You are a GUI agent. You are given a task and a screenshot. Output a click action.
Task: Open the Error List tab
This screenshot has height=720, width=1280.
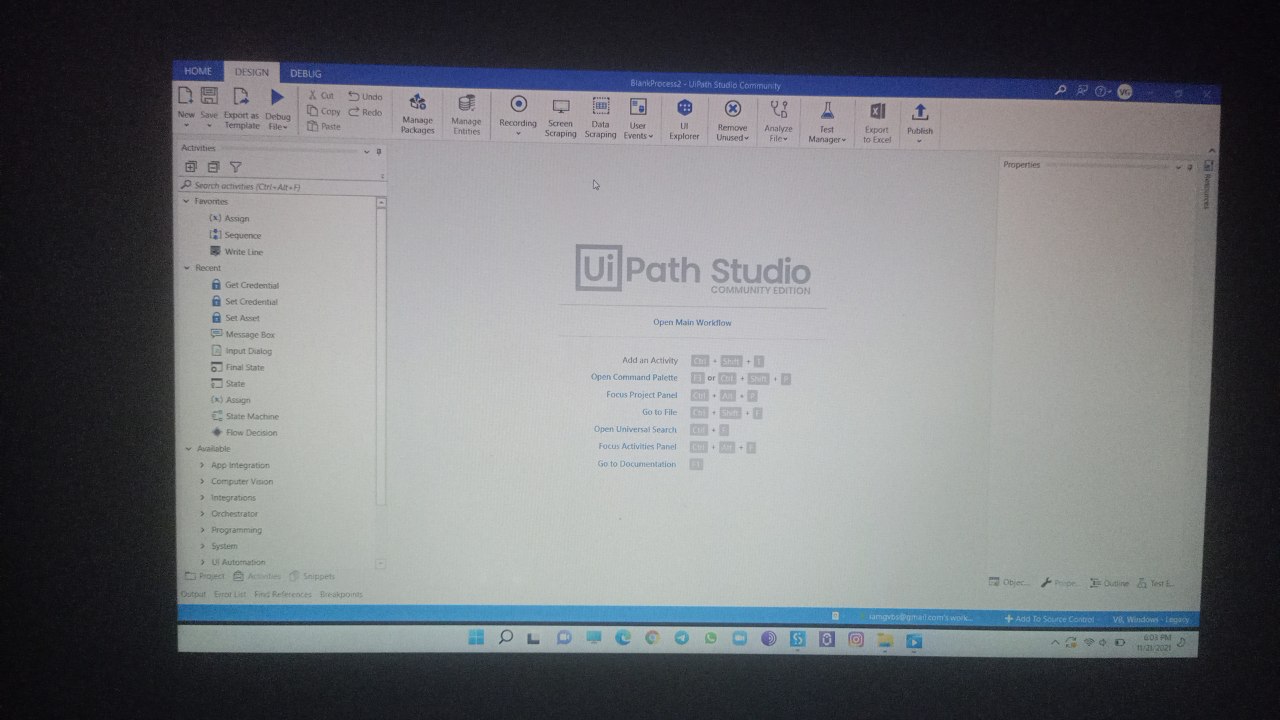229,594
